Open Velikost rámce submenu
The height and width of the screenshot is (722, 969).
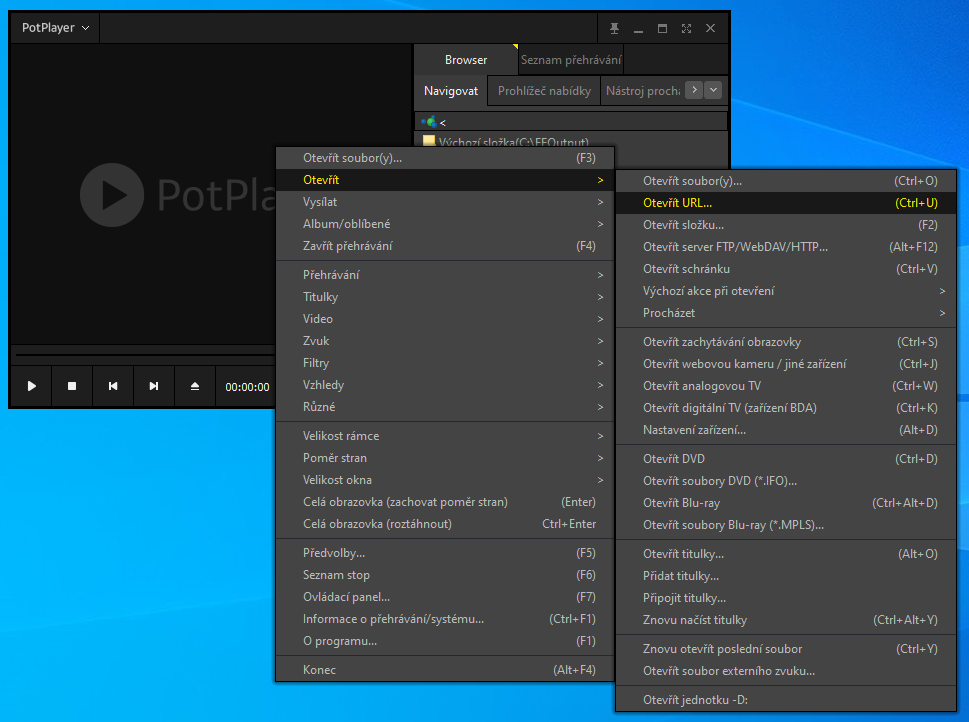(x=445, y=436)
